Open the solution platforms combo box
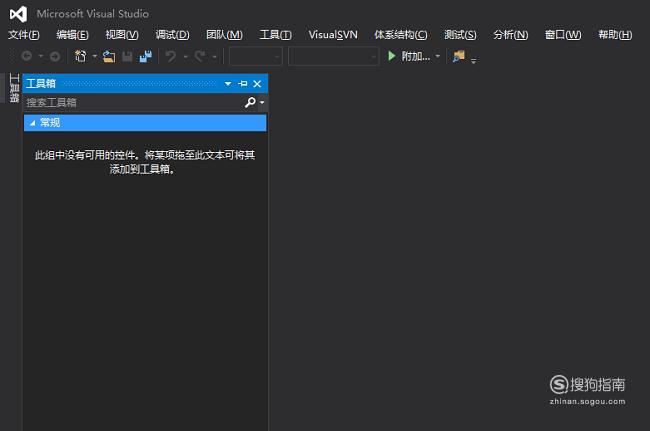 pyautogui.click(x=333, y=56)
